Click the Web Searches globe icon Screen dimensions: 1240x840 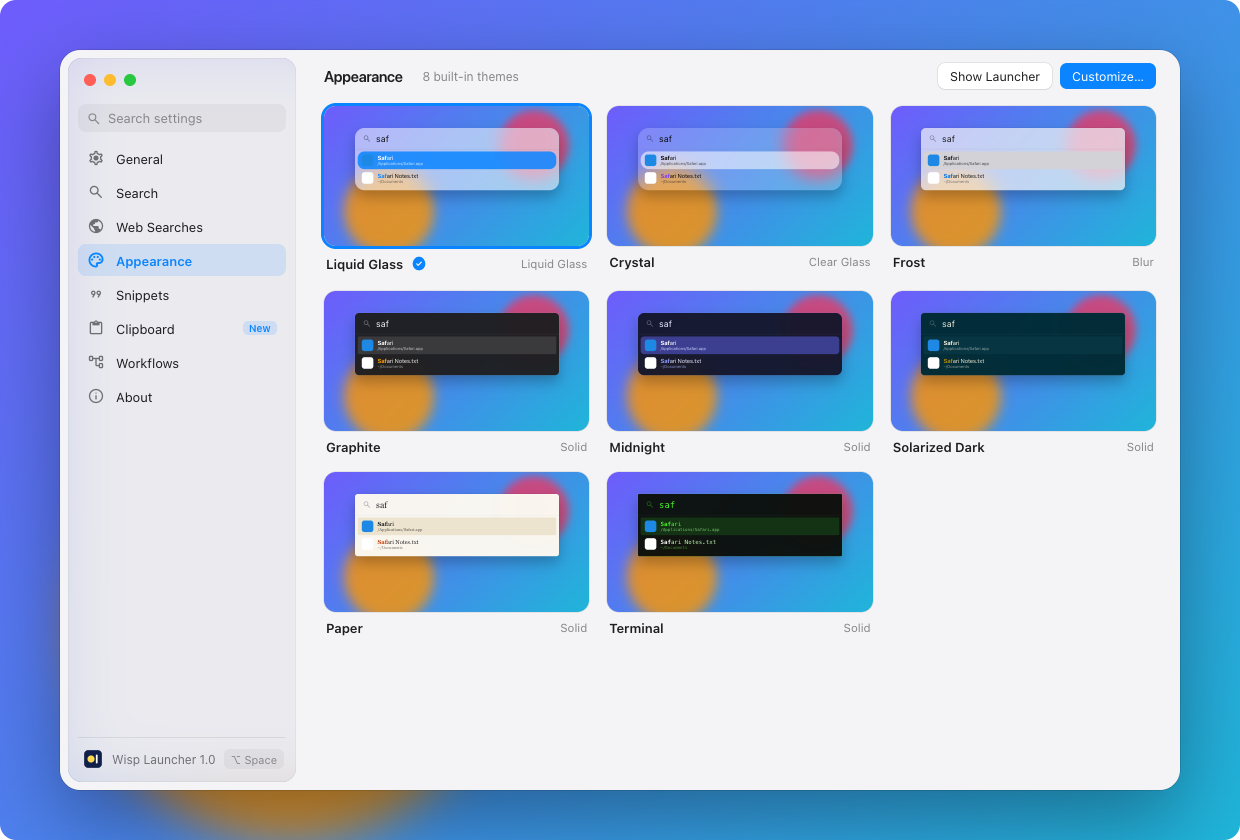click(x=96, y=226)
